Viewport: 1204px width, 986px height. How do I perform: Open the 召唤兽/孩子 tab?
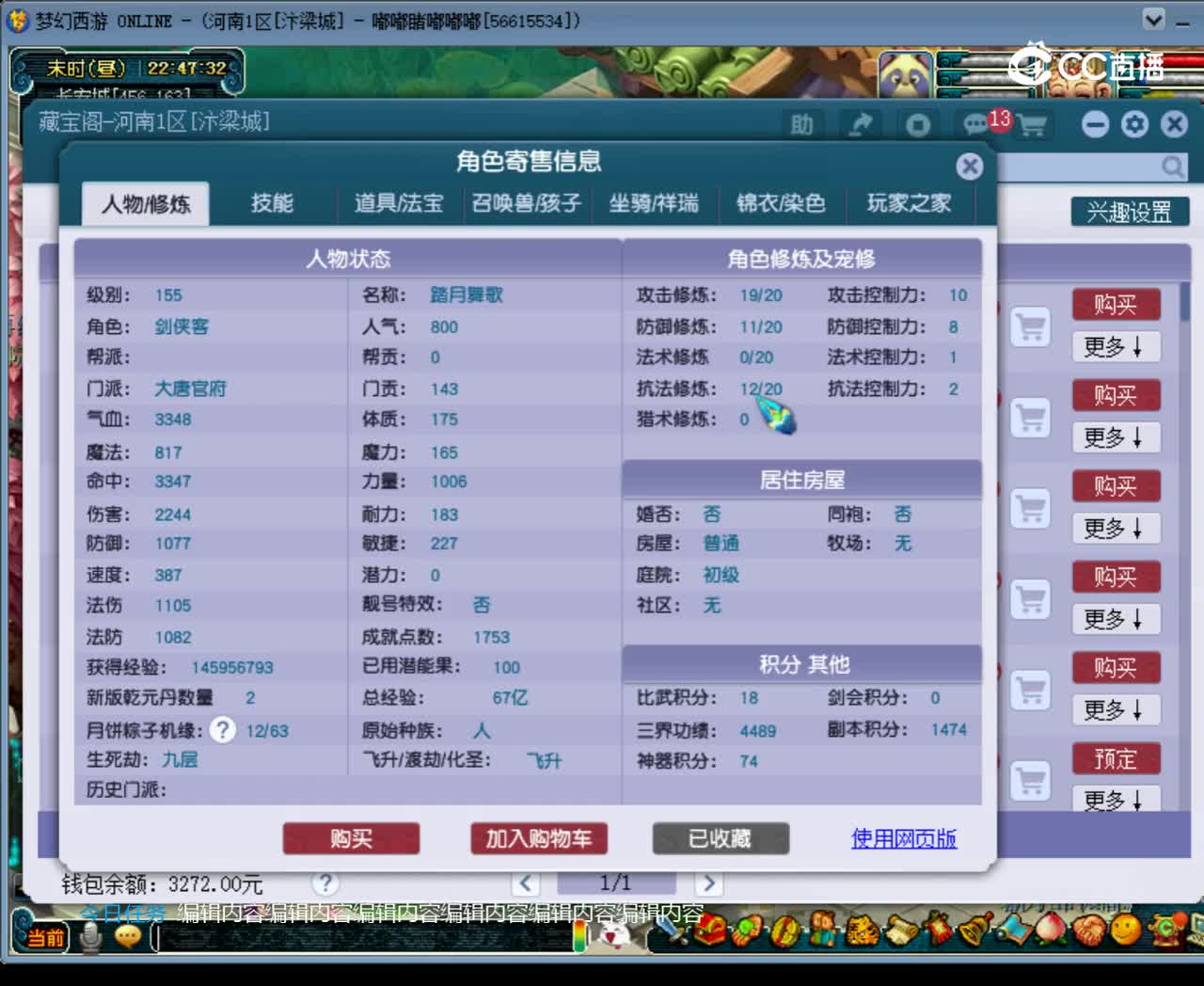[x=526, y=203]
